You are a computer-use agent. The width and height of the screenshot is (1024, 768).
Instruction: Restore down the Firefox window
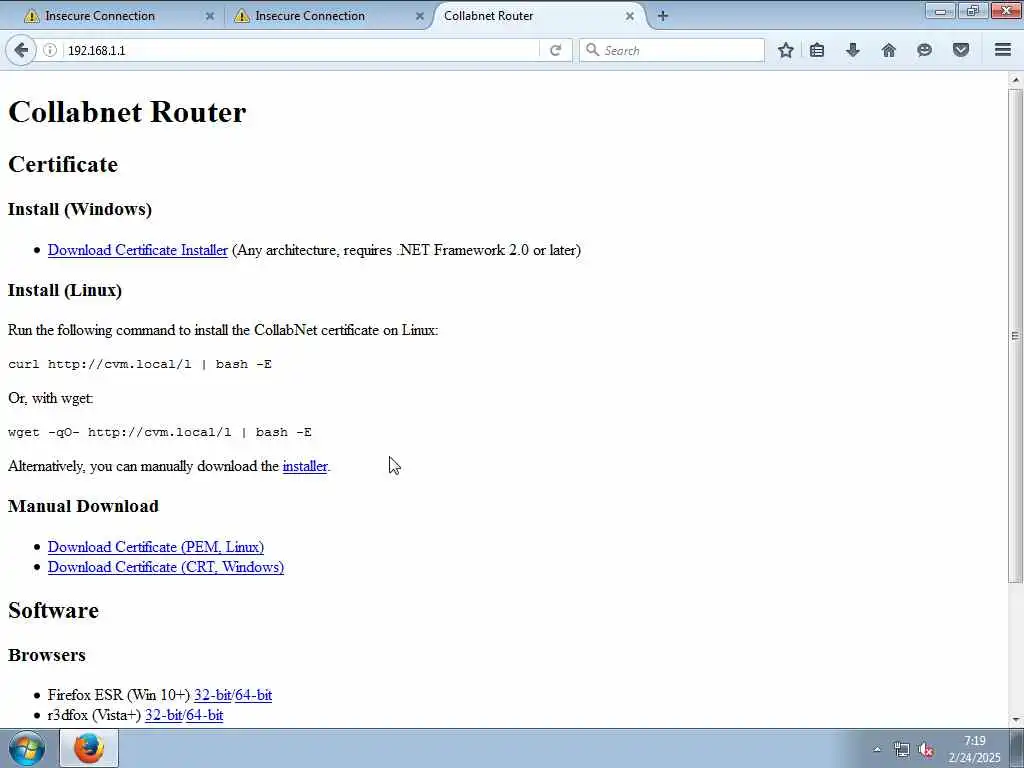(x=973, y=10)
